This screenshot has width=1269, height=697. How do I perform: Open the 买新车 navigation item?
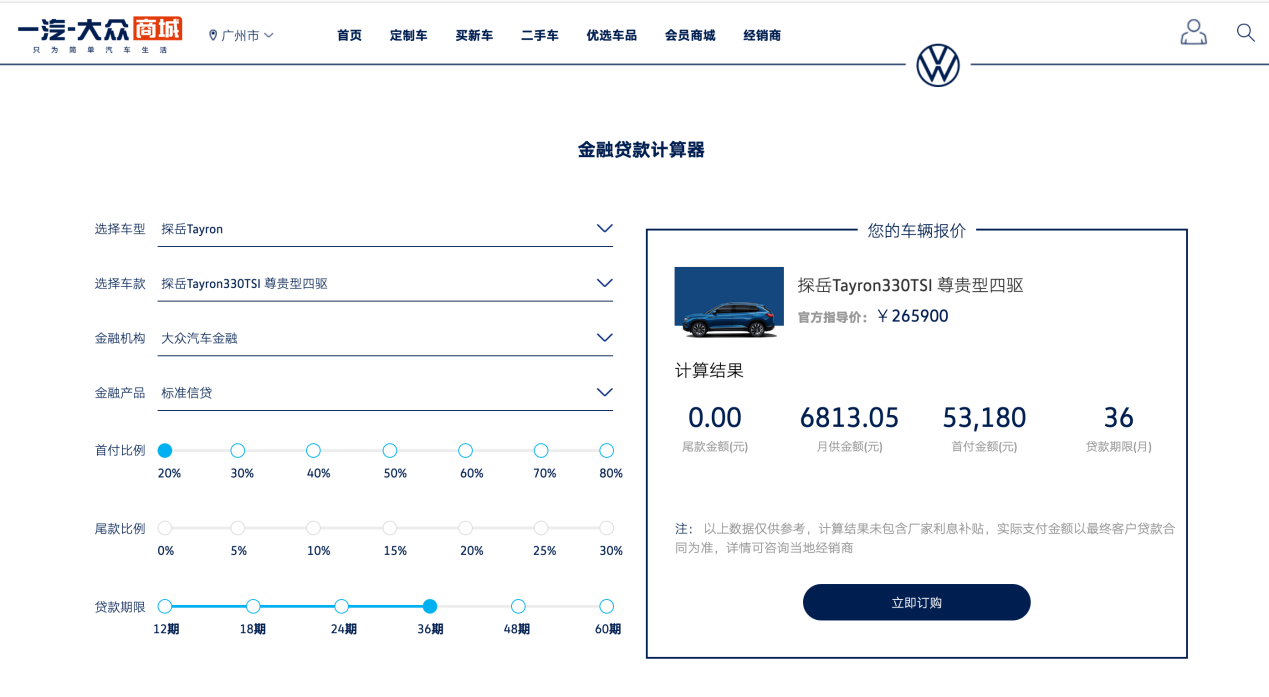474,35
